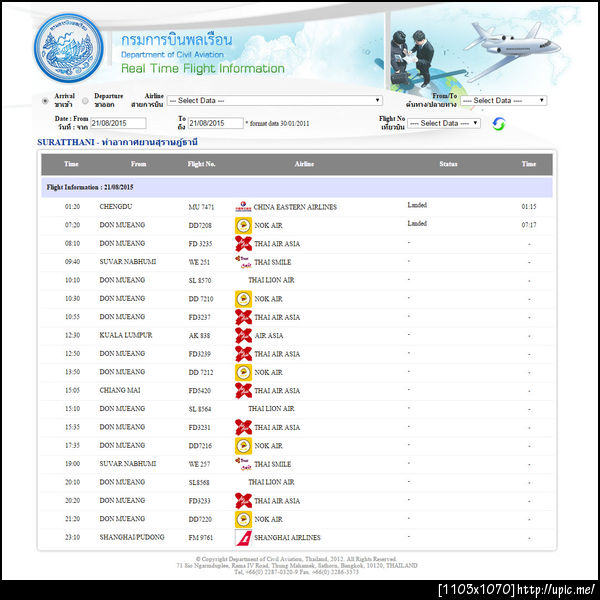Click the copyright footer text

pos(297,565)
